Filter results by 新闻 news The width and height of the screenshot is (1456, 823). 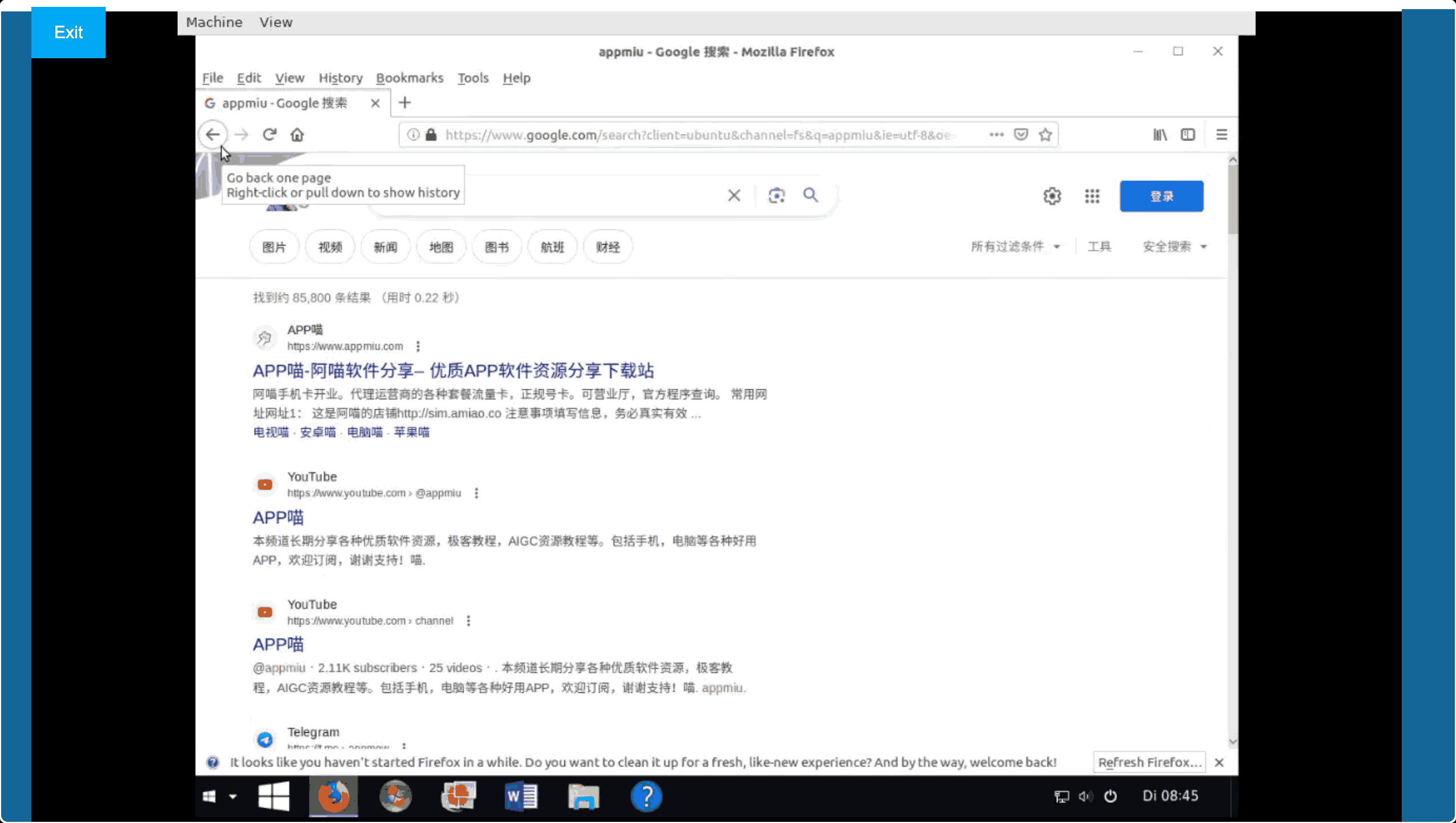click(385, 247)
